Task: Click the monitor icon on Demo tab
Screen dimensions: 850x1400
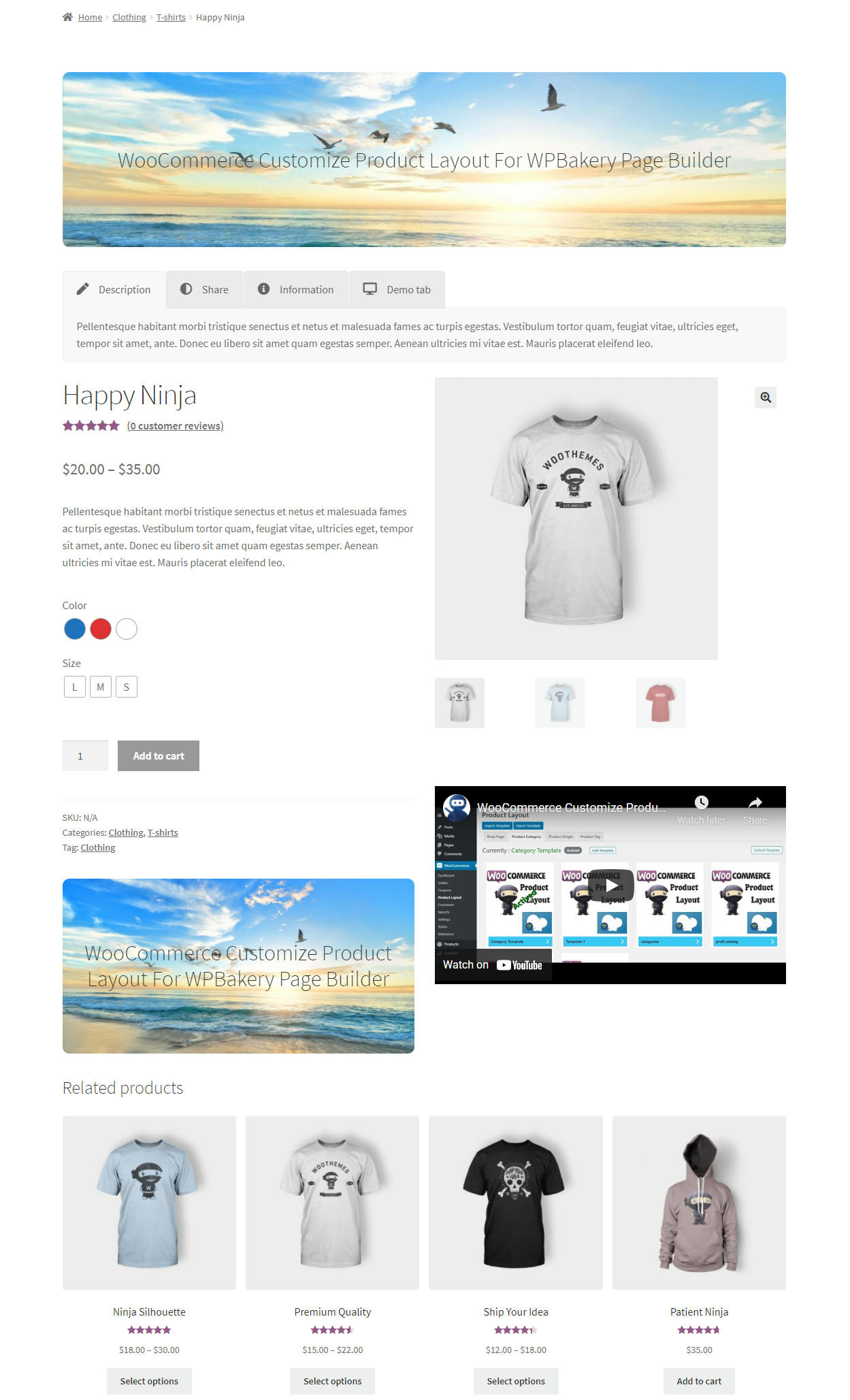Action: [370, 289]
